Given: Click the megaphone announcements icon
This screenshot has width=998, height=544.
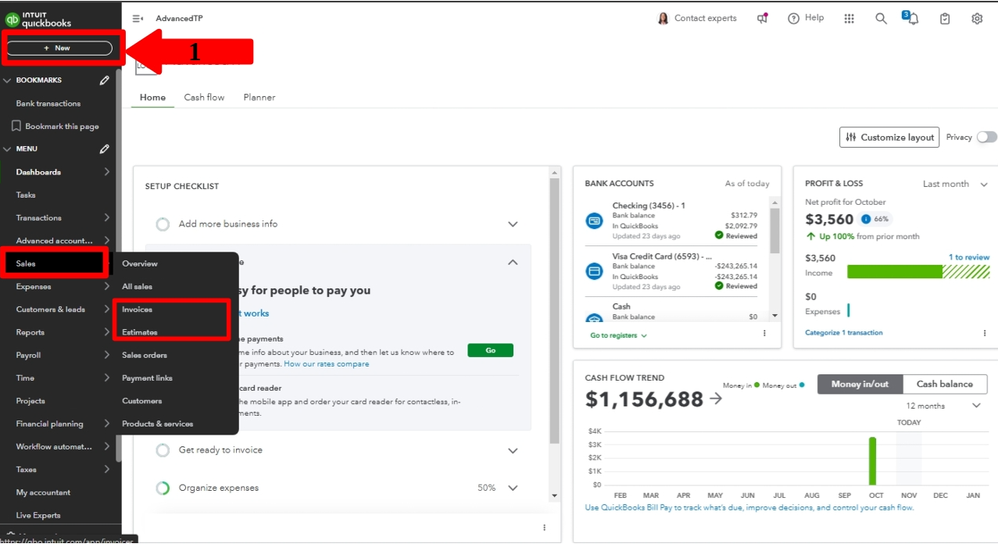Looking at the screenshot, I should click(x=762, y=18).
